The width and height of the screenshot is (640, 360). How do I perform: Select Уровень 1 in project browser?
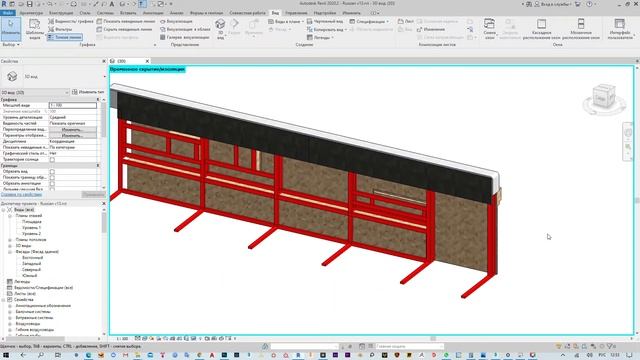pos(31,228)
